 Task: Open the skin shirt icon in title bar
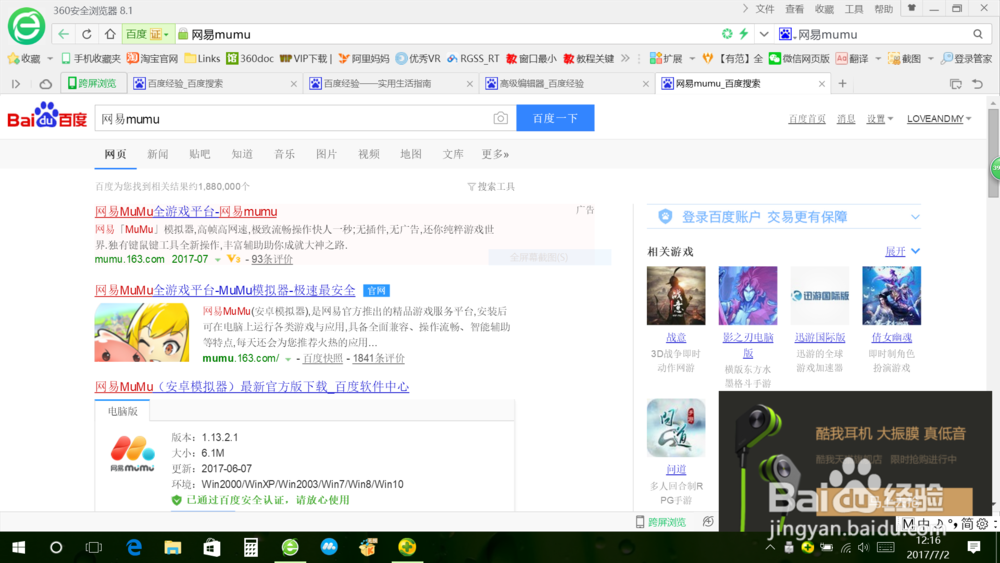[912, 8]
